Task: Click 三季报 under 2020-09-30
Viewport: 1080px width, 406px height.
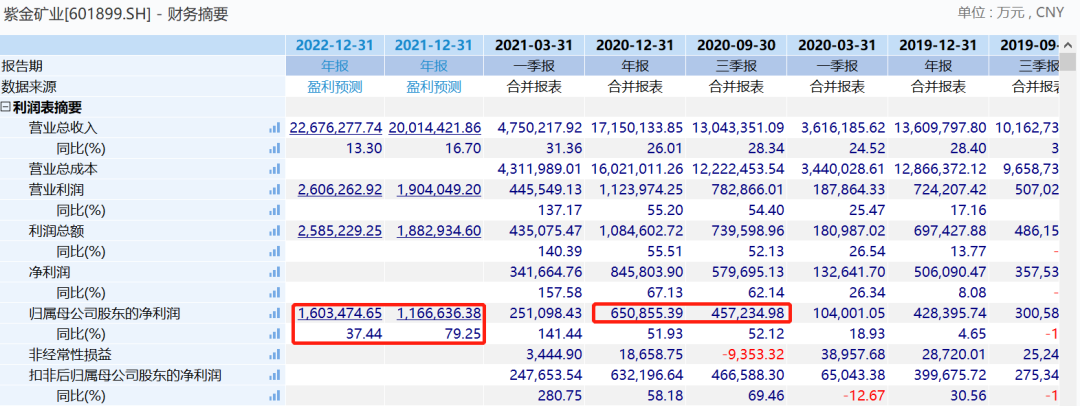Action: point(736,66)
